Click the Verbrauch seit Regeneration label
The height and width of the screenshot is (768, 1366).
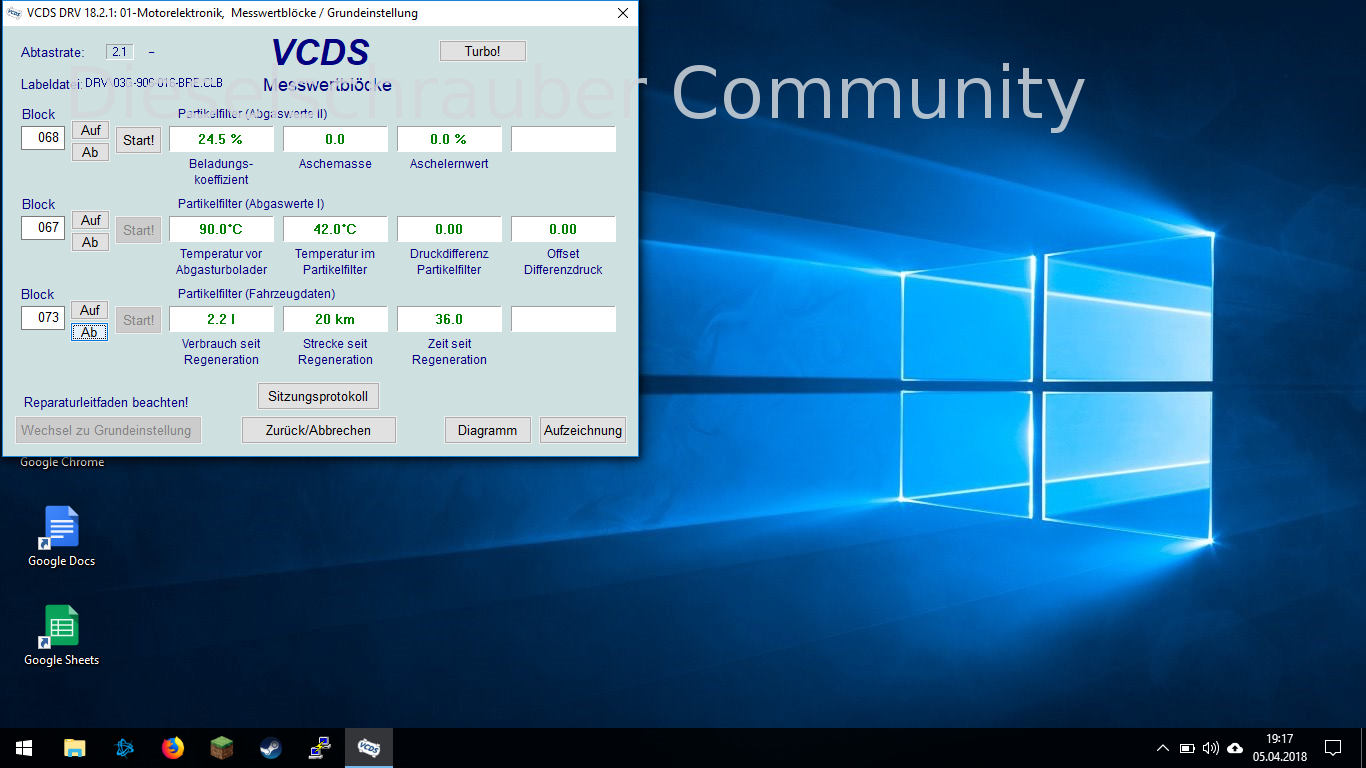point(221,352)
